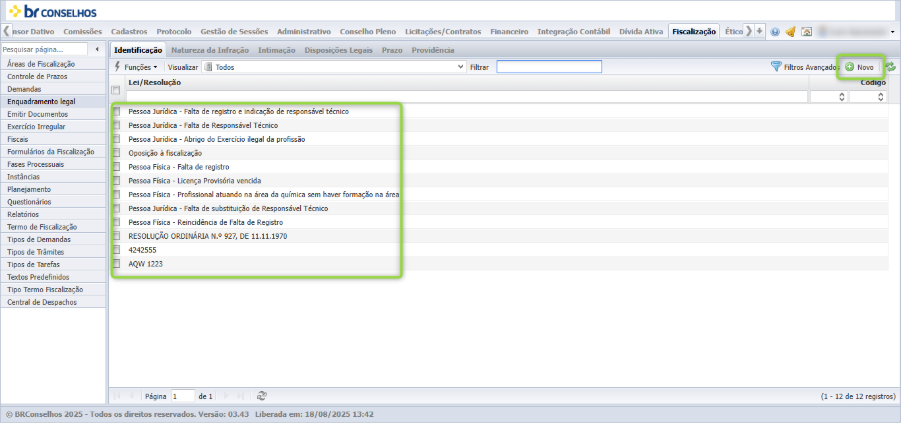The width and height of the screenshot is (901, 423).
Task: Check 'Licença Provisória vencida' row checkbox
Action: pyautogui.click(x=117, y=180)
